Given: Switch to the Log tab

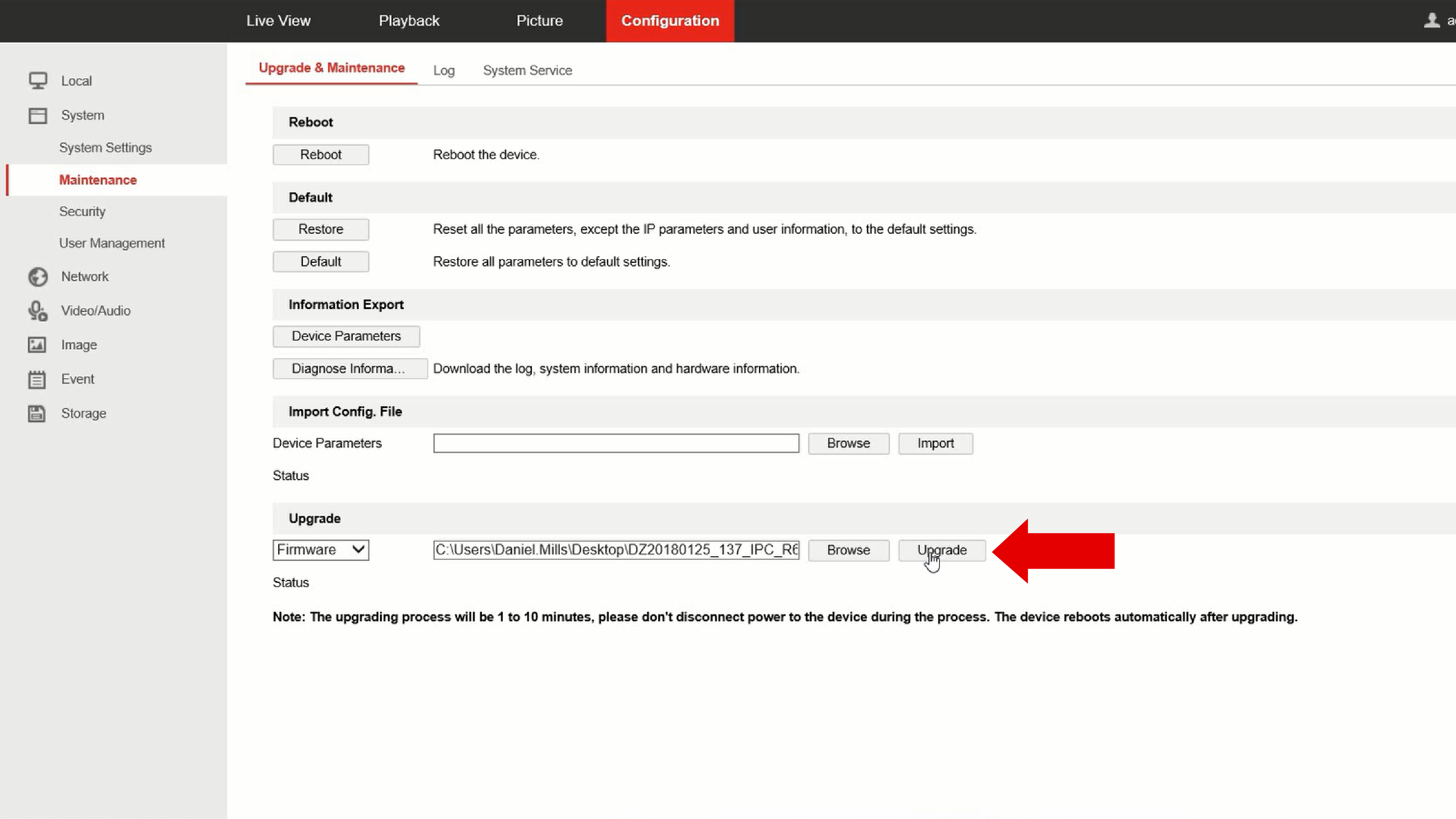Looking at the screenshot, I should 444,71.
